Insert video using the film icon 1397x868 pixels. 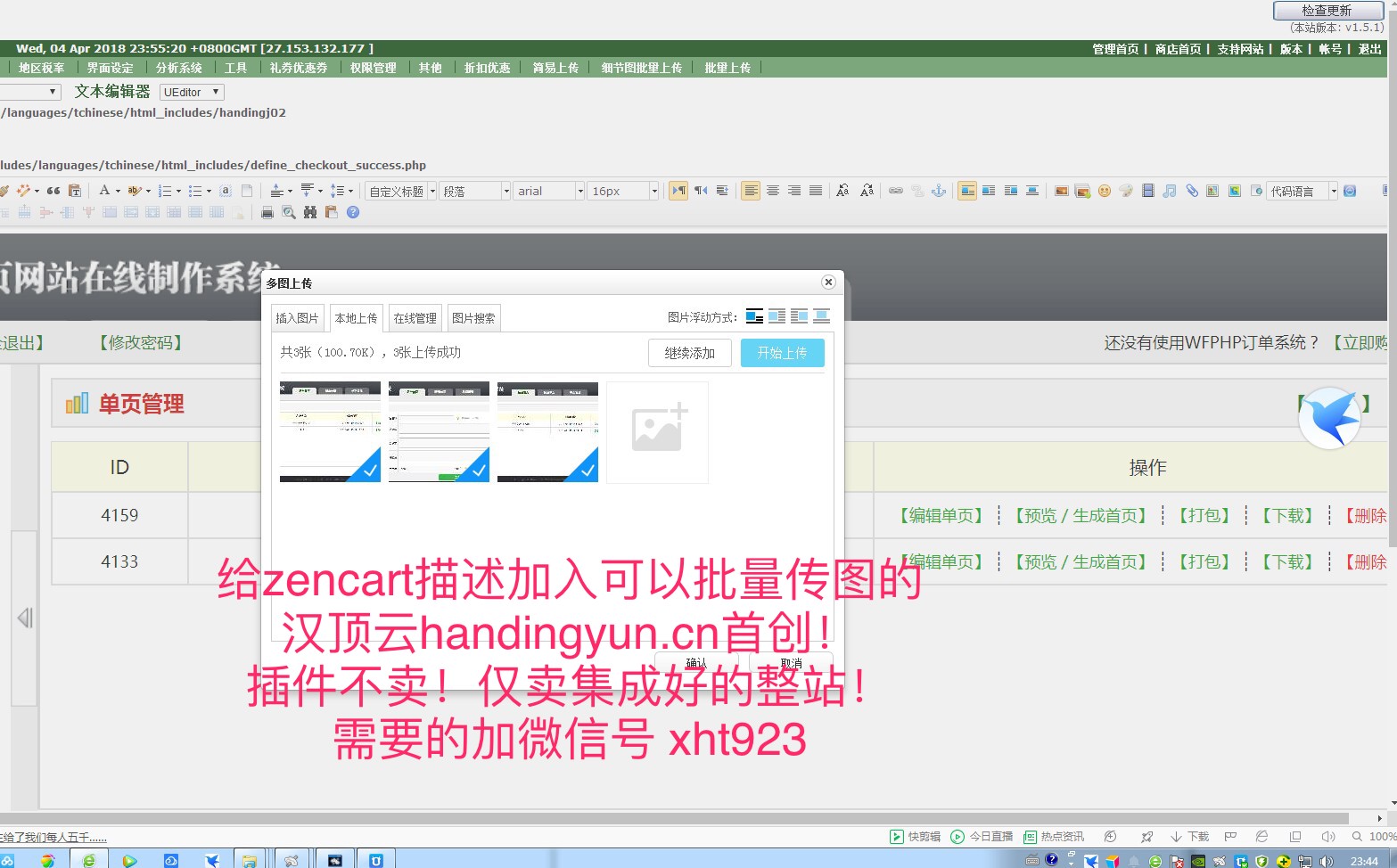click(1148, 191)
